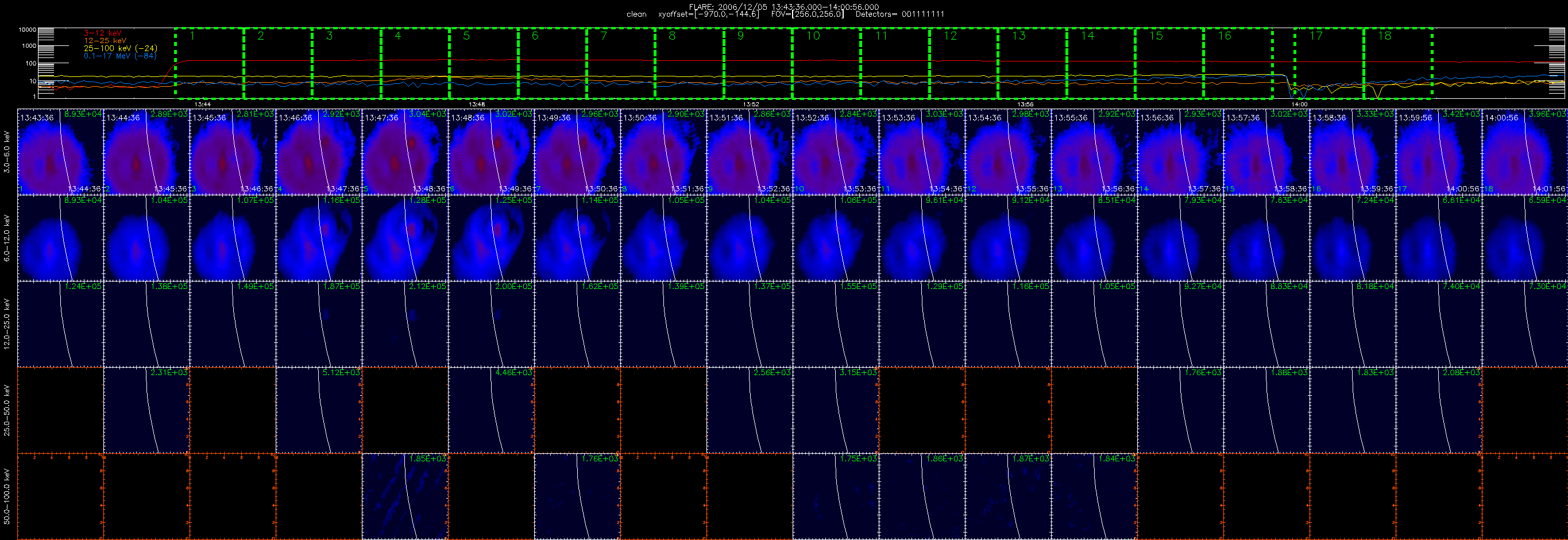Open the 12.0-25.0 keV image with peak 1.62E+05
Viewport: 1568px width, 540px height.
click(x=578, y=324)
